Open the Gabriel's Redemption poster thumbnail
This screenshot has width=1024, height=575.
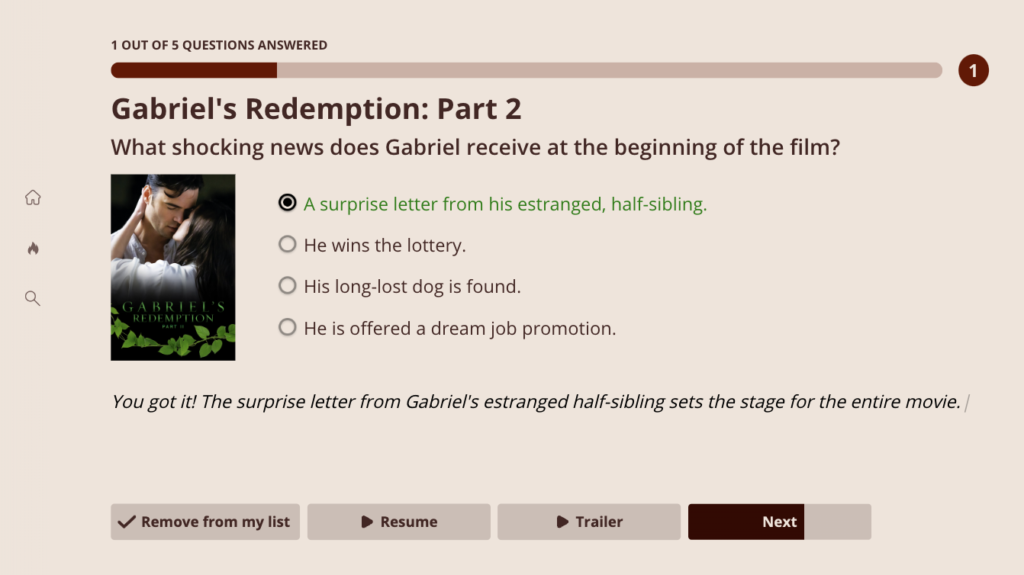[x=173, y=267]
